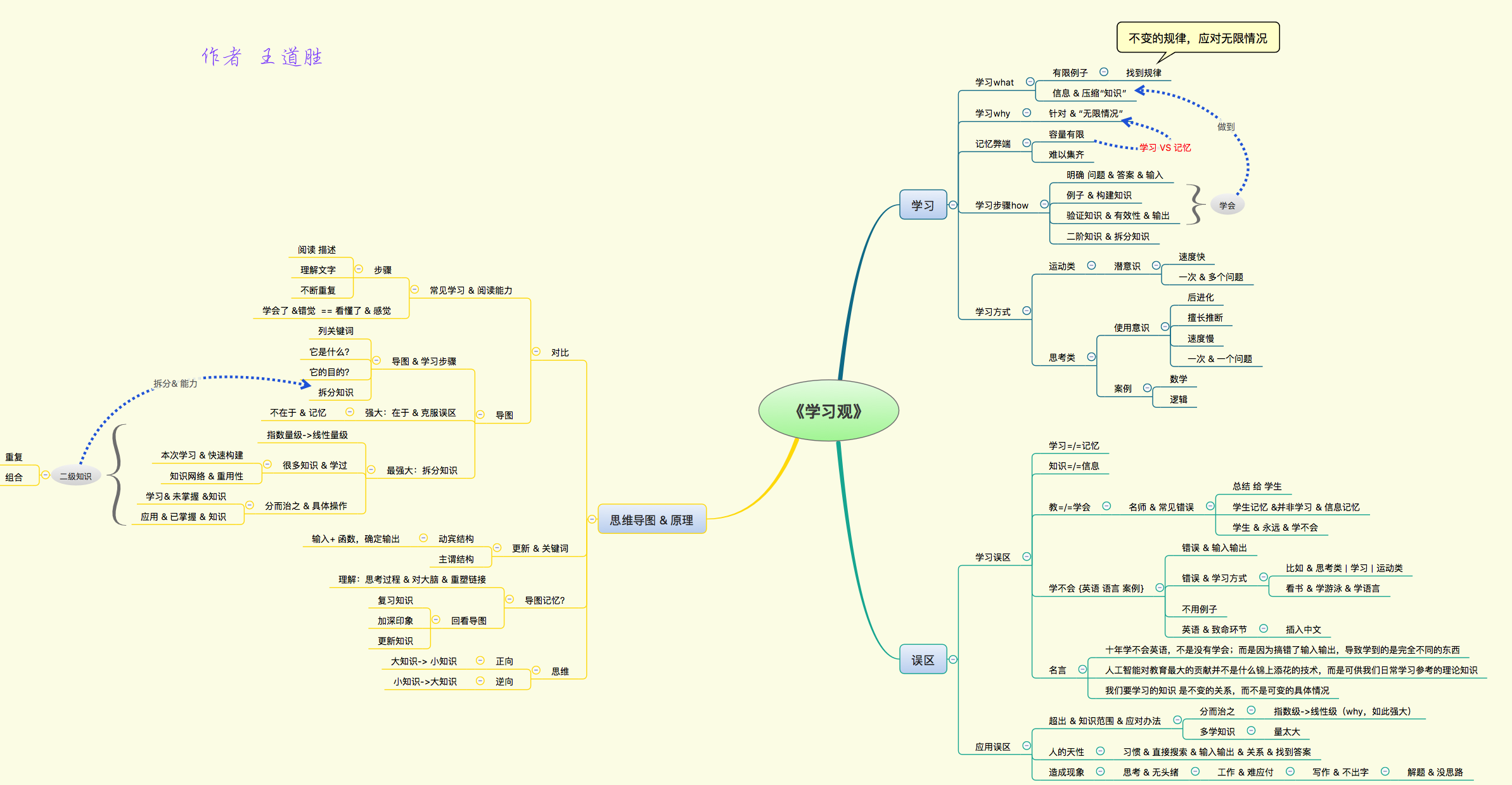Collapse the 学习步骤how subtopic toggle
The width and height of the screenshot is (1512, 785).
(1044, 204)
